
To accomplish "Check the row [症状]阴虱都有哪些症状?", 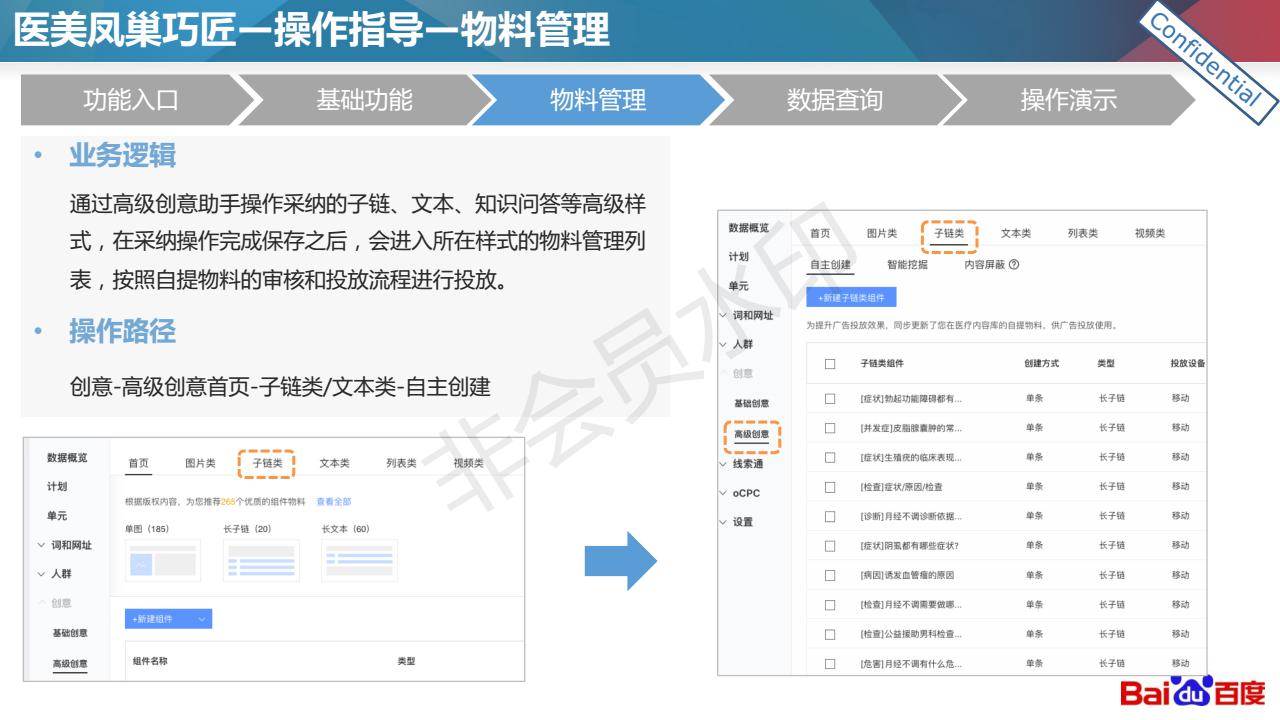I will [x=830, y=546].
